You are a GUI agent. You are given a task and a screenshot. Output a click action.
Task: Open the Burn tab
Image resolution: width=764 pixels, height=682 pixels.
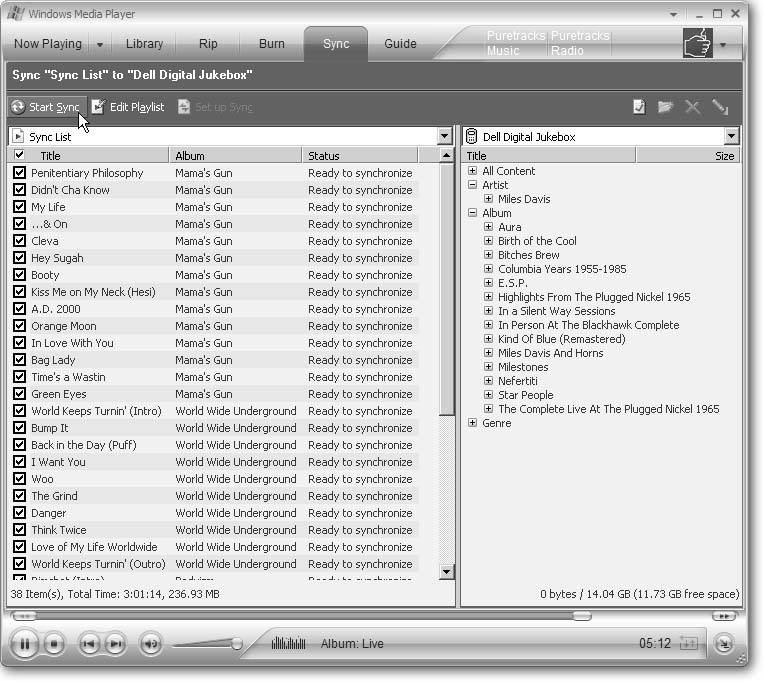271,44
